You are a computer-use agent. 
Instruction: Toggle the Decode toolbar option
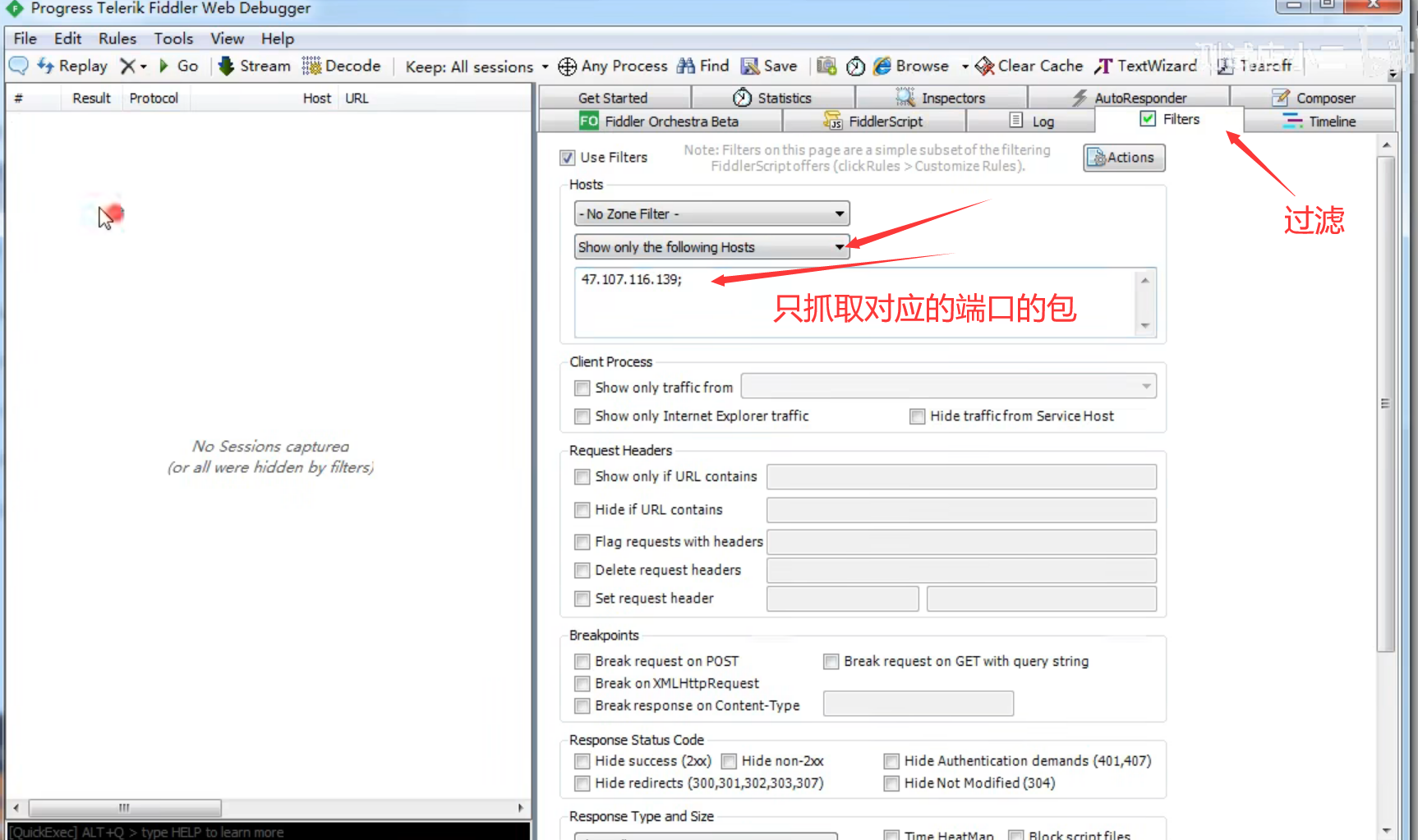point(341,66)
